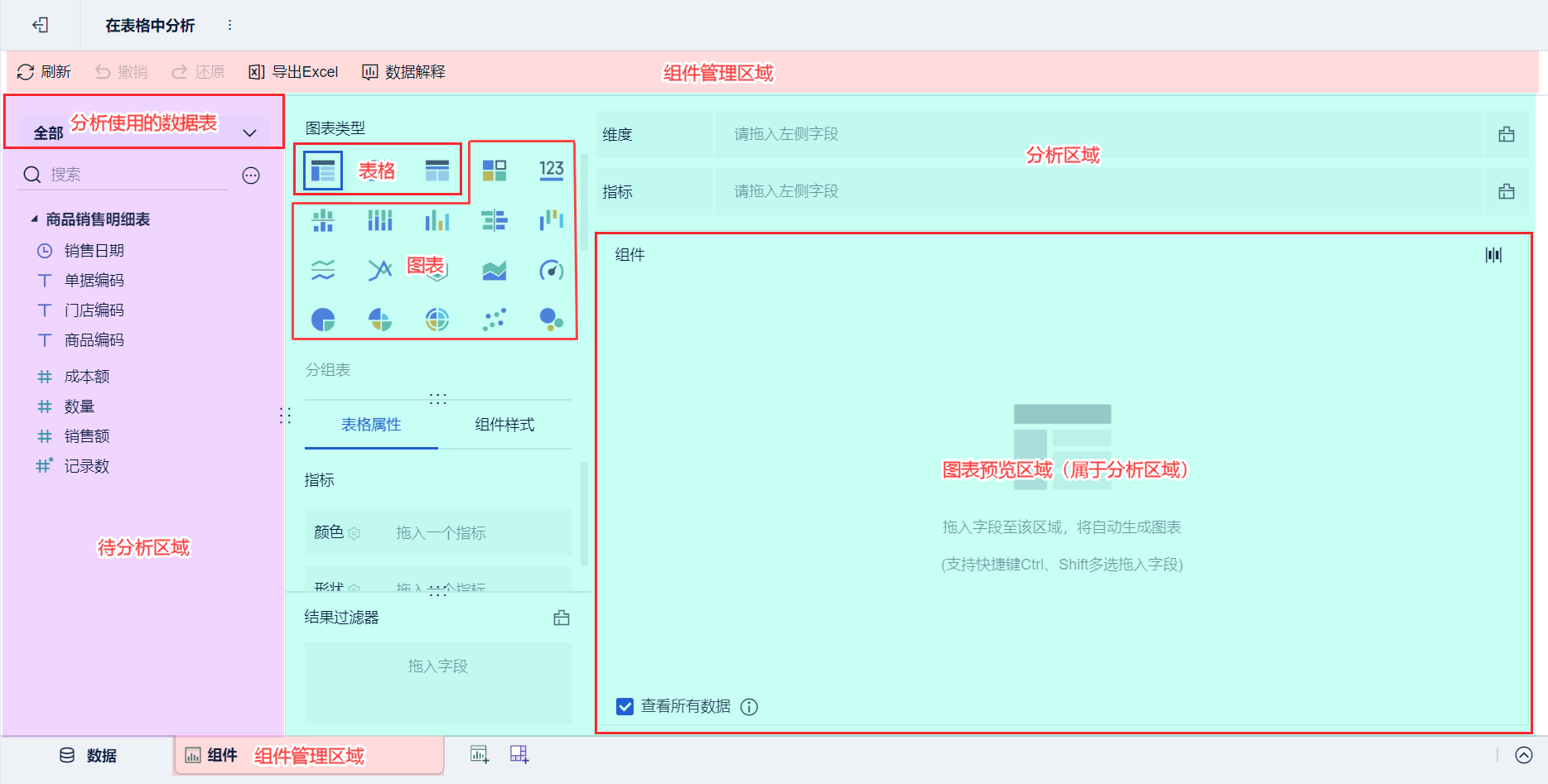This screenshot has width=1548, height=784.
Task: Pick the area chart icon
Action: 494,270
